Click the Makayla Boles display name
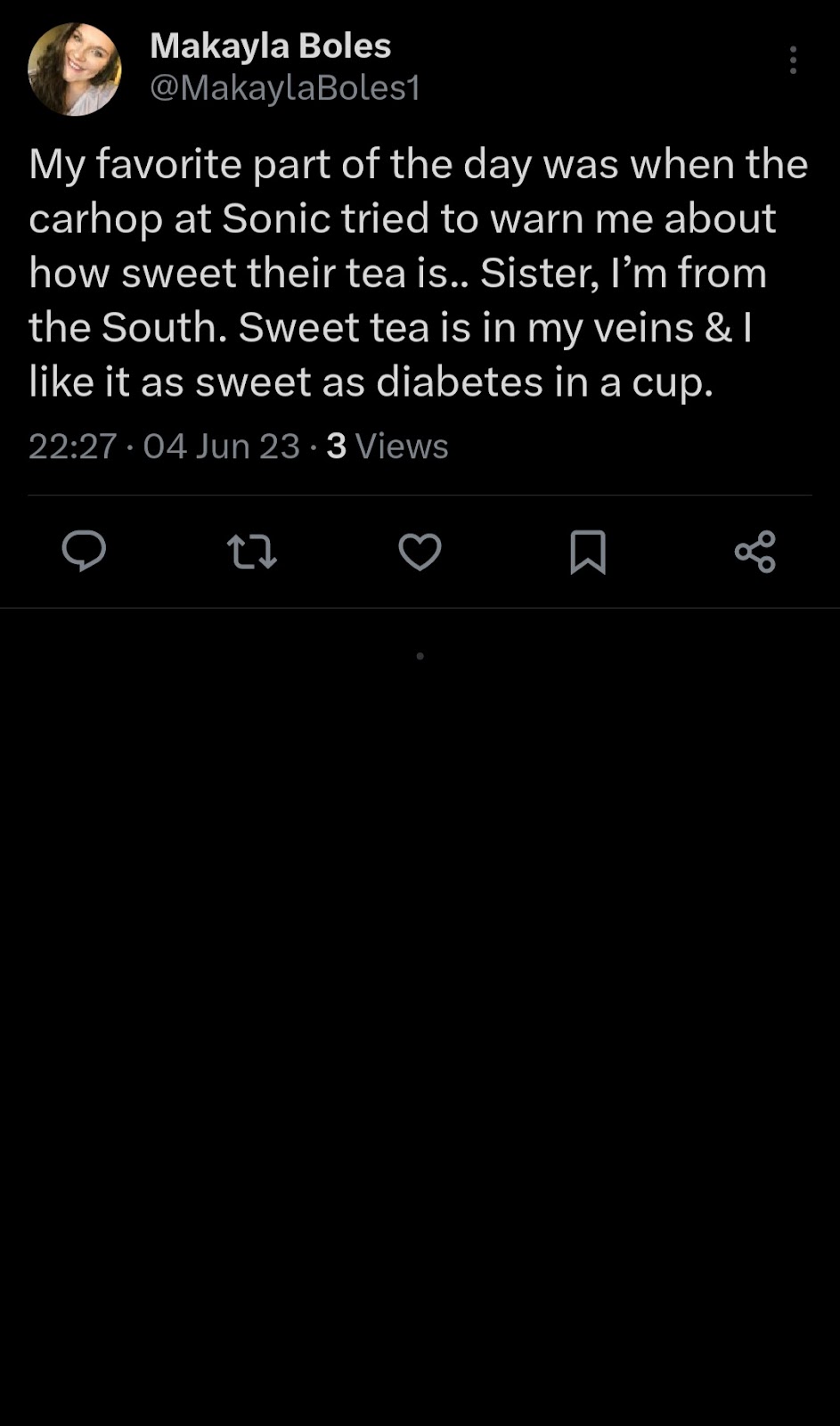 270,45
